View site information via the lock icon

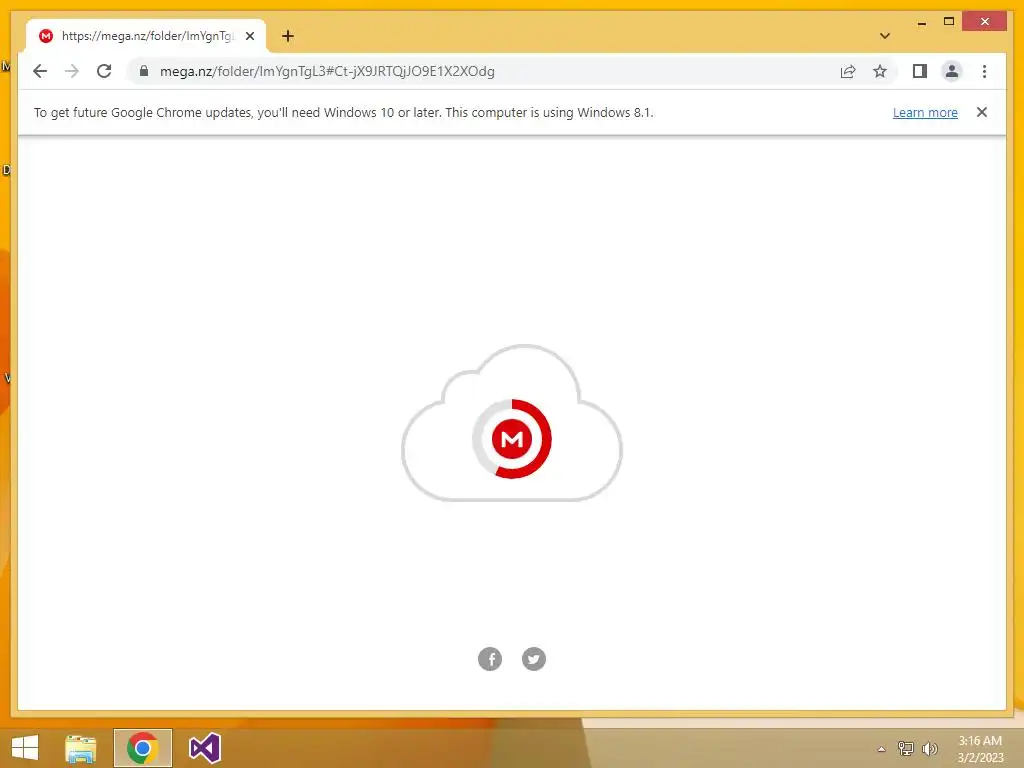point(144,71)
